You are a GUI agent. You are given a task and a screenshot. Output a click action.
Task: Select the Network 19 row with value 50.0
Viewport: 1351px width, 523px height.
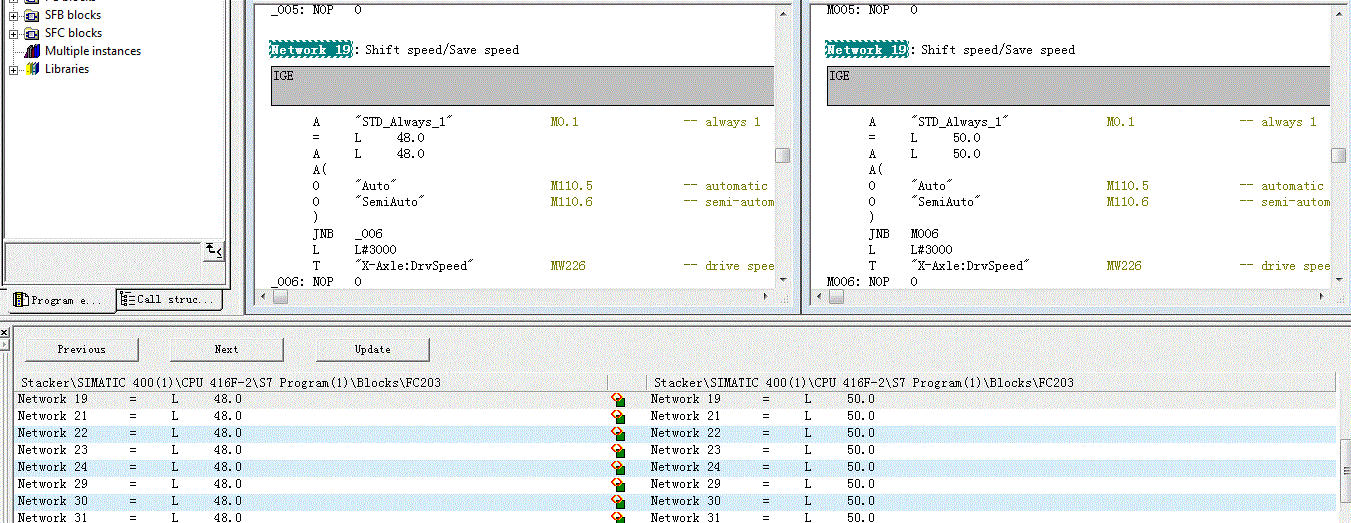tap(991, 400)
